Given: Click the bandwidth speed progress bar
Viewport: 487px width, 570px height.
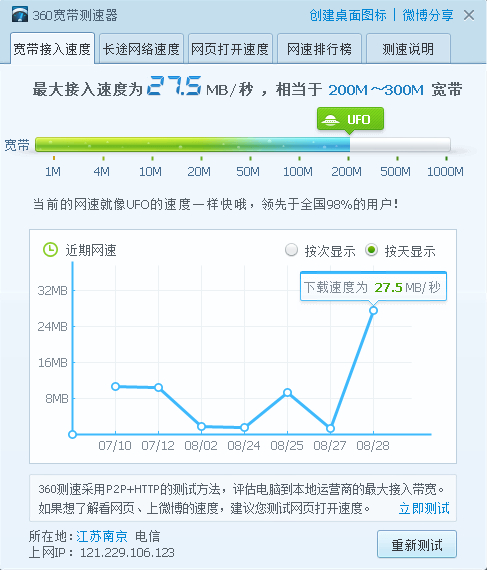Looking at the screenshot, I should (243, 145).
